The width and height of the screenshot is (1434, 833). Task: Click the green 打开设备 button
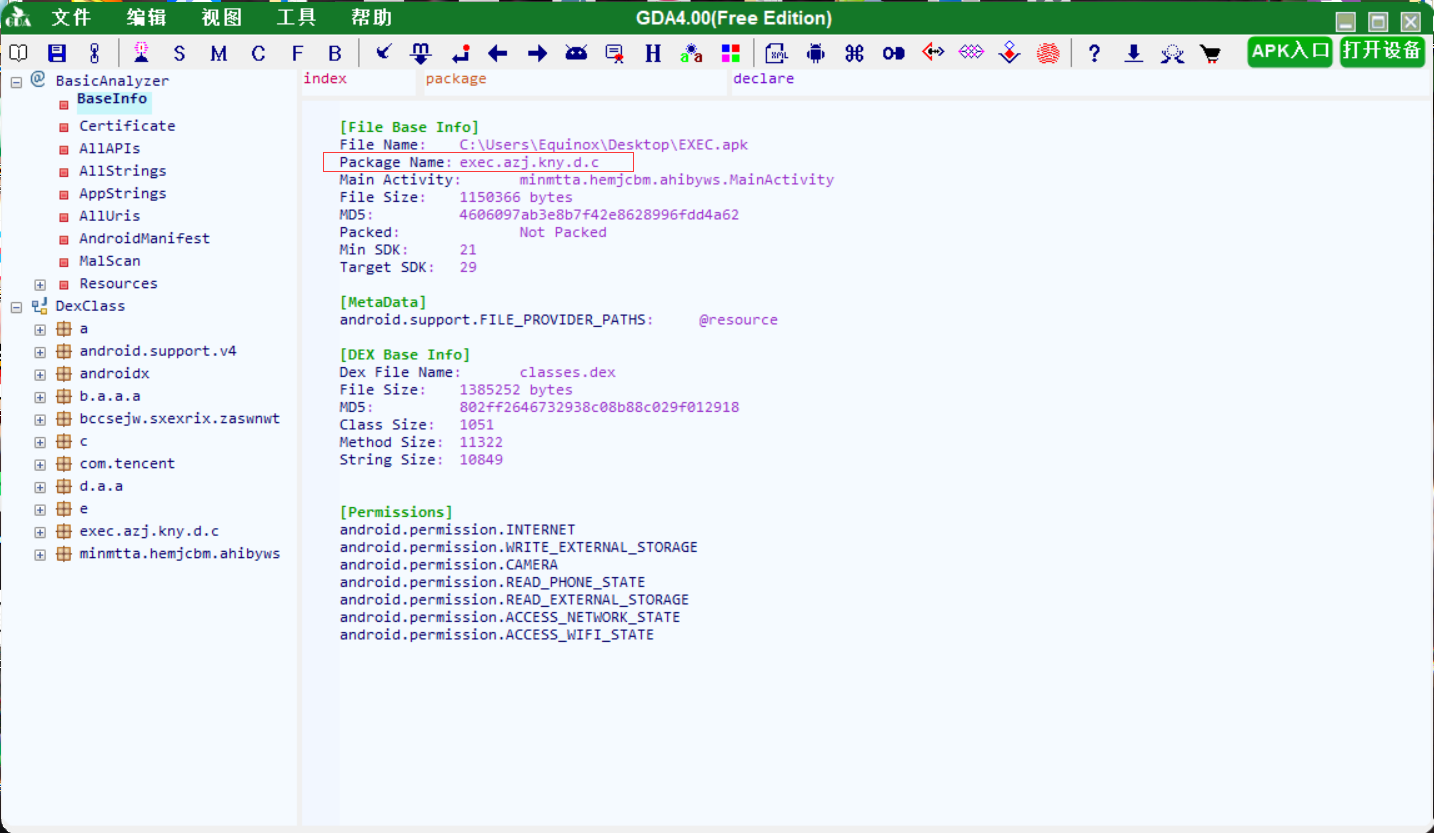tap(1382, 52)
